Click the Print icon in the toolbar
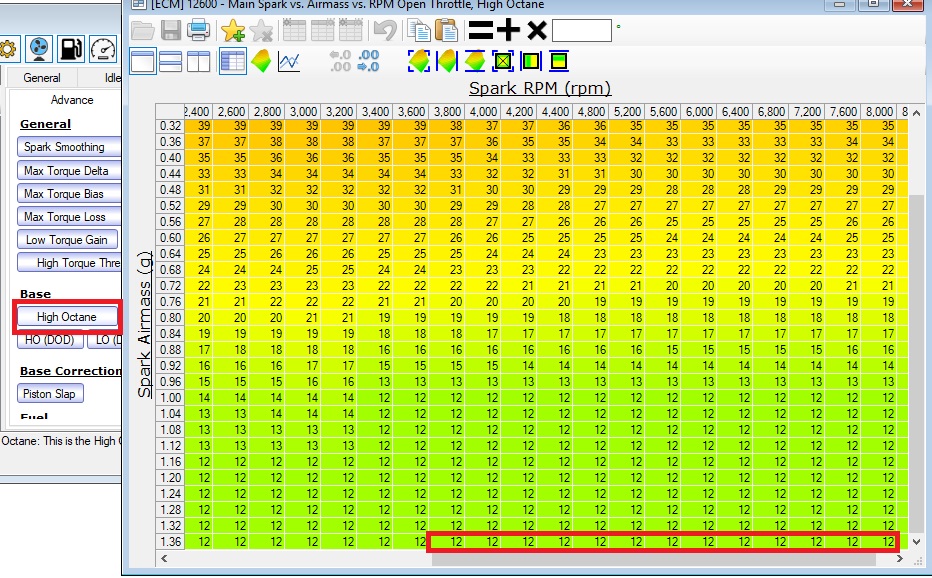 point(199,30)
